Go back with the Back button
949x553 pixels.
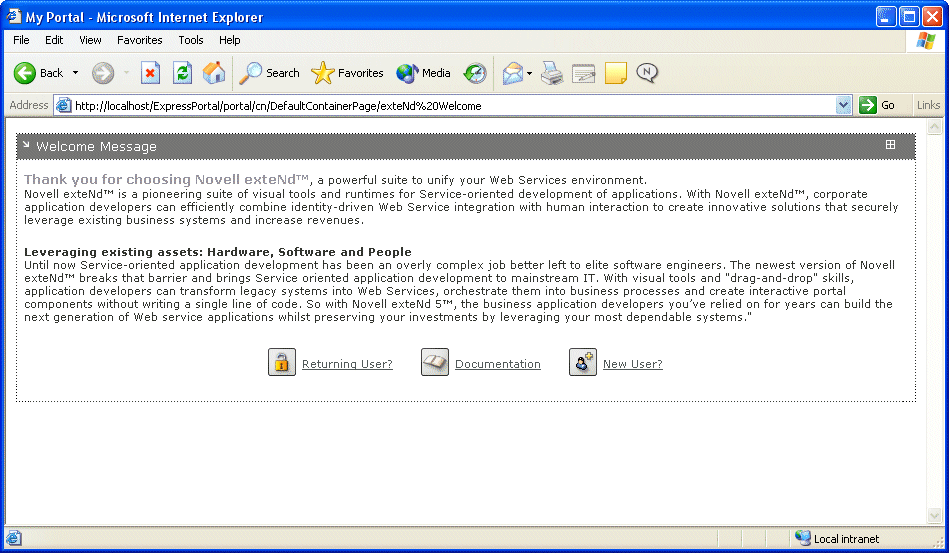(x=39, y=73)
